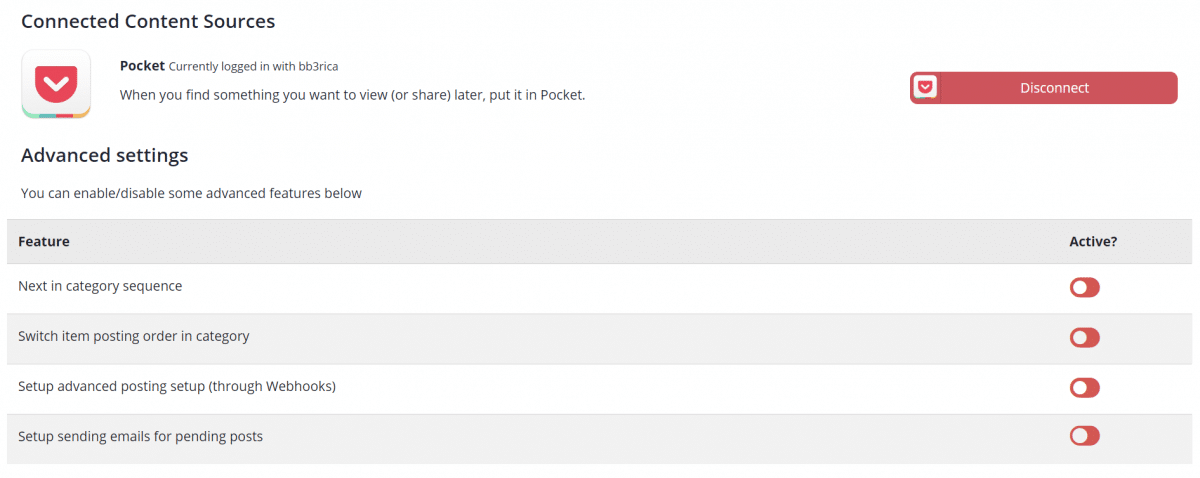This screenshot has width=1200, height=478.
Task: Click the Advanced settings heading
Action: click(x=104, y=155)
